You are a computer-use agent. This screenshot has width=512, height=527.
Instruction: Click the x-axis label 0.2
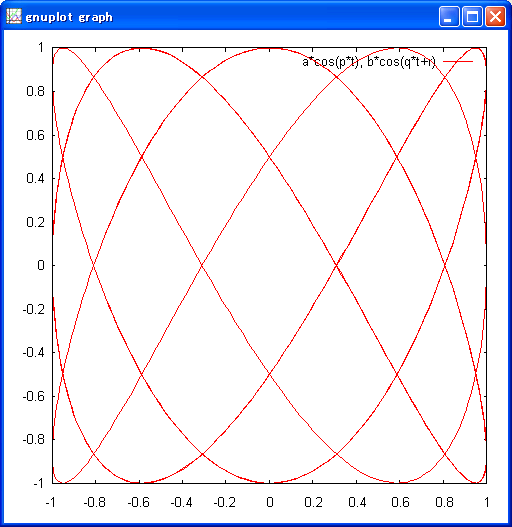coord(313,502)
